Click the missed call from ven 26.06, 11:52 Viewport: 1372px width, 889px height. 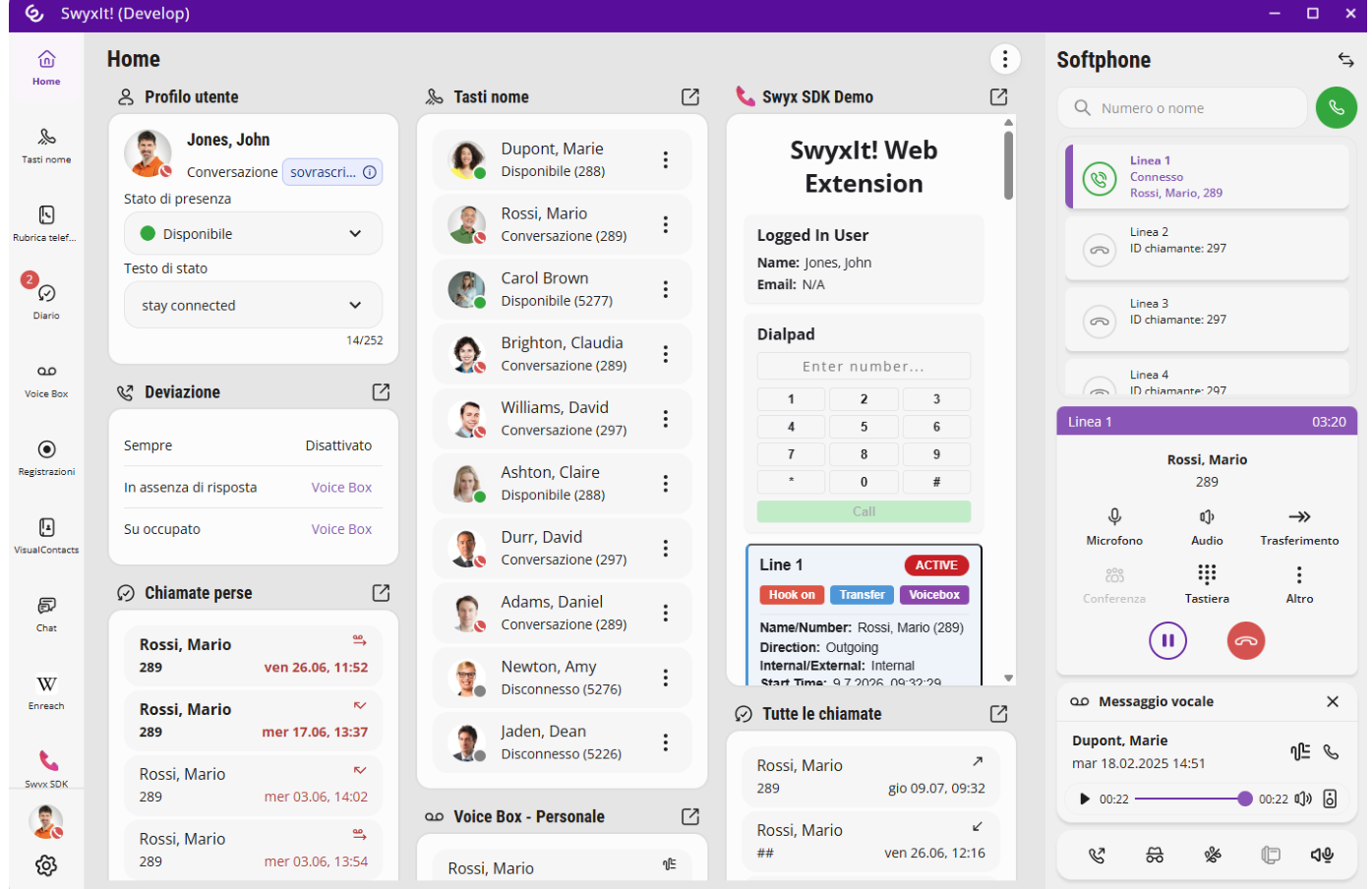click(x=253, y=656)
